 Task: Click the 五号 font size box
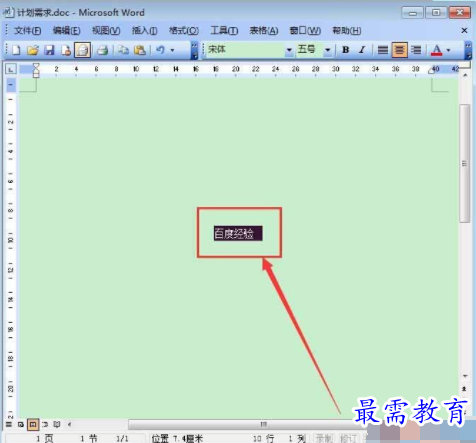310,50
